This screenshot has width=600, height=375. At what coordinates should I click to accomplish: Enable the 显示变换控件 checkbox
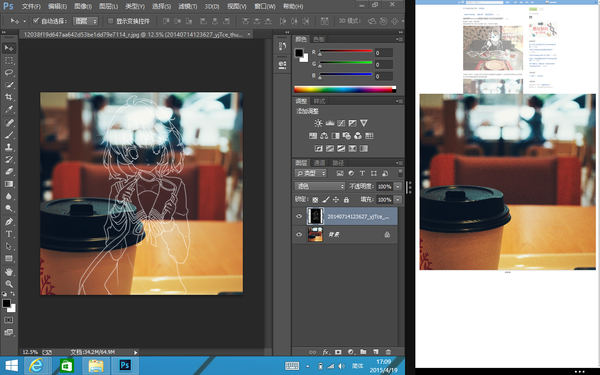111,21
